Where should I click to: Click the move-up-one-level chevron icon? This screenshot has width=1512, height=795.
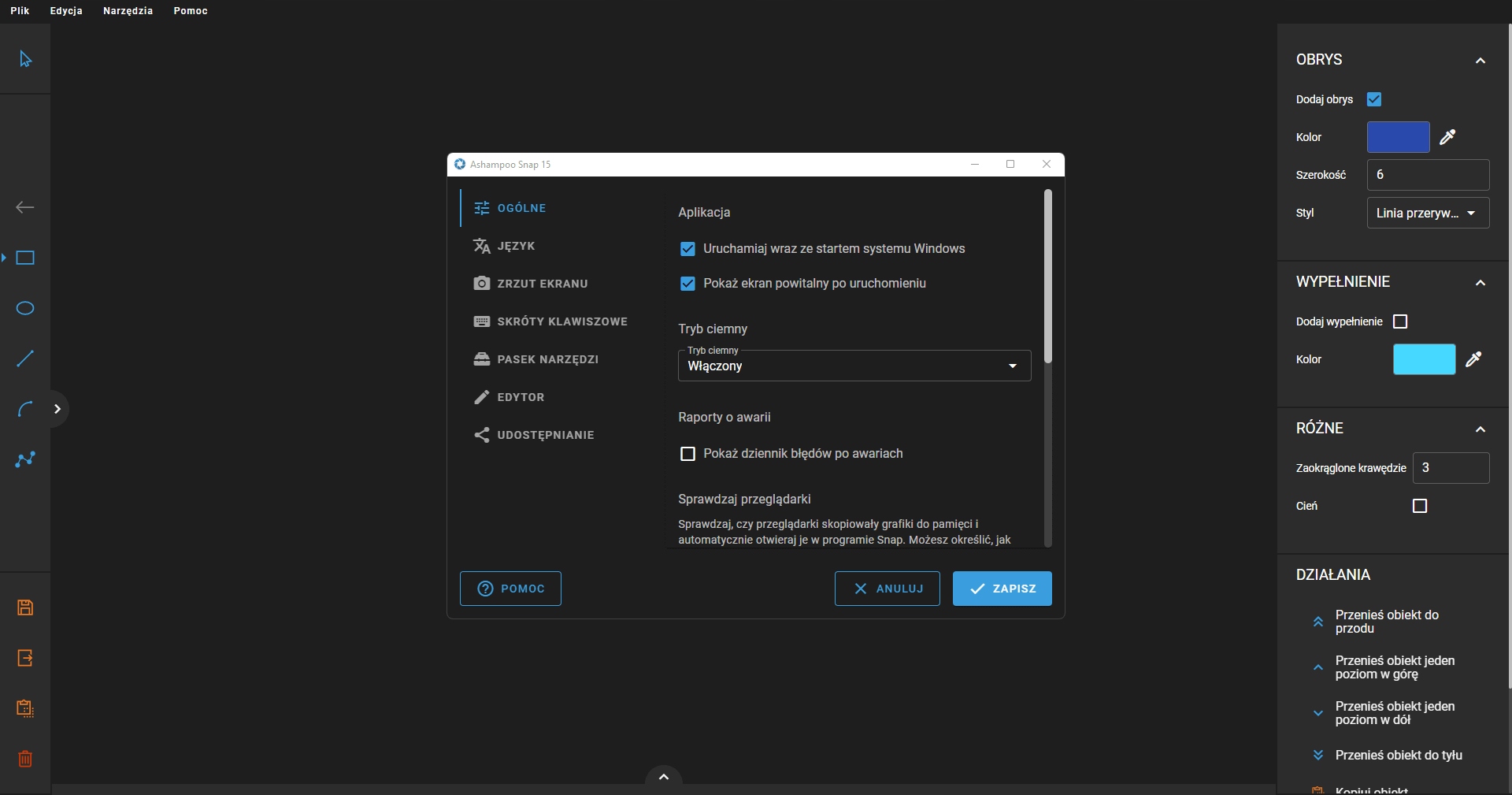(1318, 667)
